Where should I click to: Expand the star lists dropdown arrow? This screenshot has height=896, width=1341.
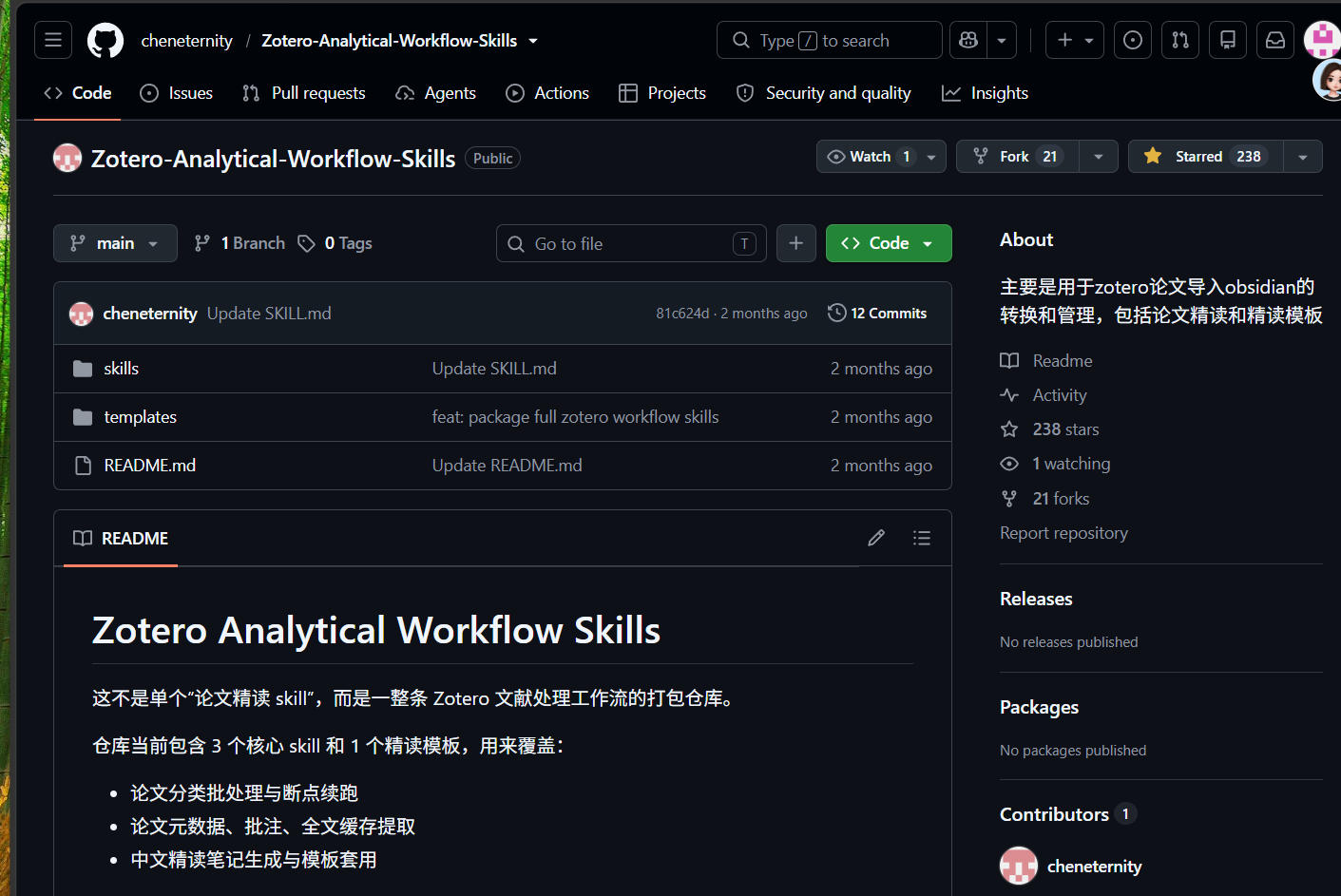[x=1303, y=157]
